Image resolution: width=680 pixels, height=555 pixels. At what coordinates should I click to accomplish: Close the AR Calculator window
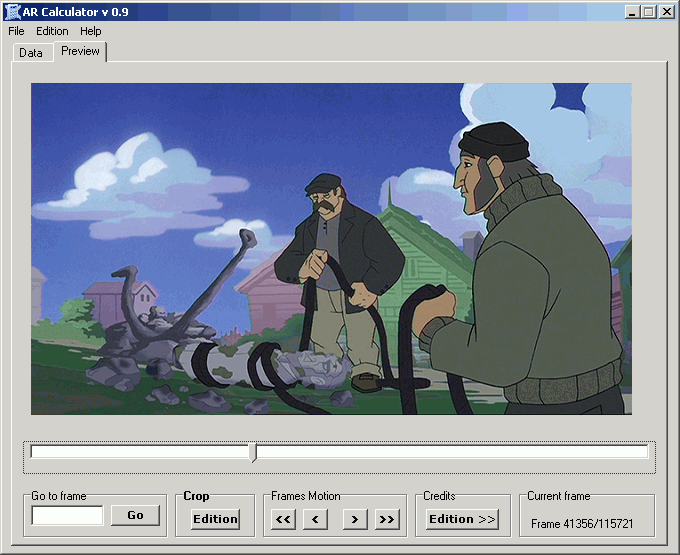[667, 12]
